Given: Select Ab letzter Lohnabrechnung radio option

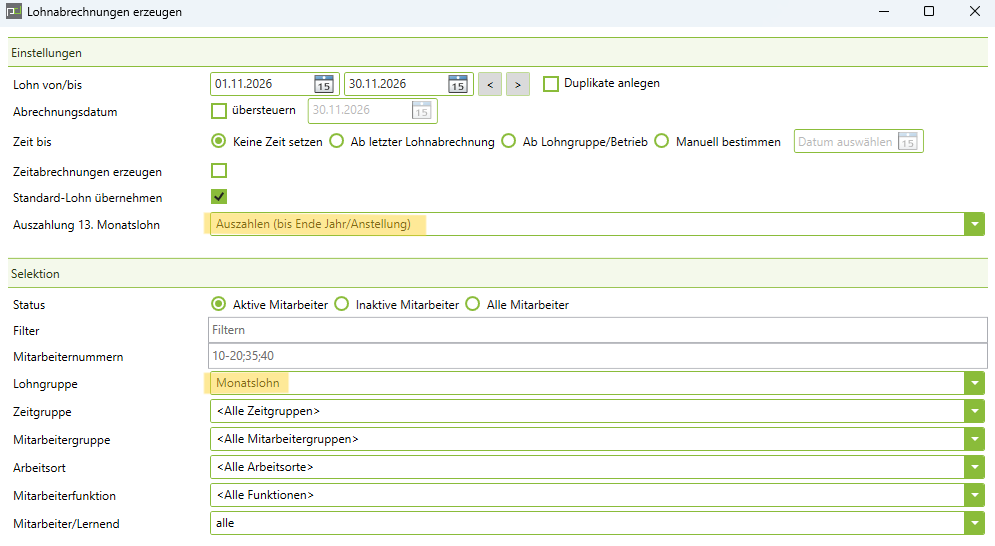Looking at the screenshot, I should click(337, 142).
